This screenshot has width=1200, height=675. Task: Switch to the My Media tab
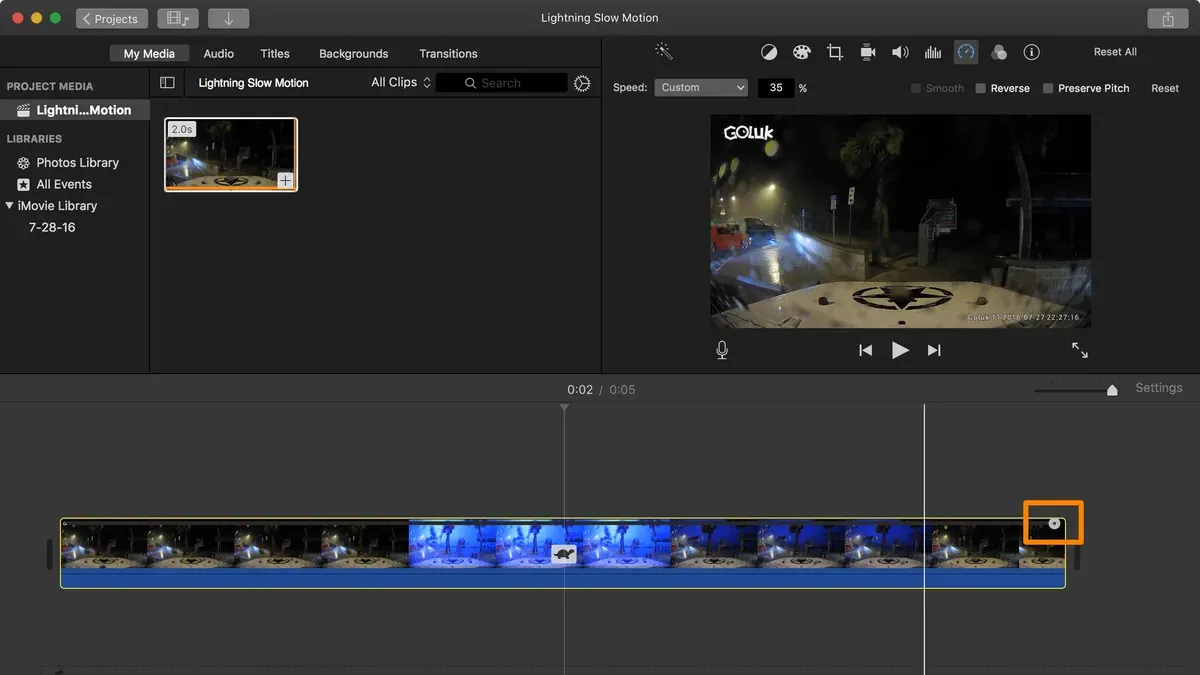pyautogui.click(x=149, y=54)
